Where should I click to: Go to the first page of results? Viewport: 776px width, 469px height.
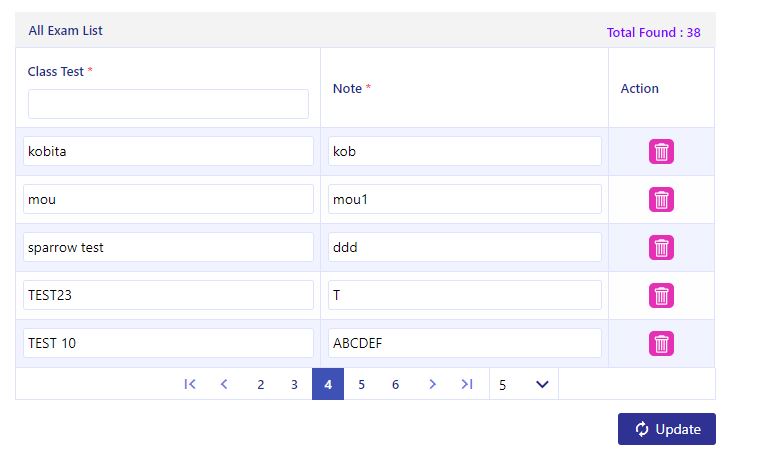190,384
